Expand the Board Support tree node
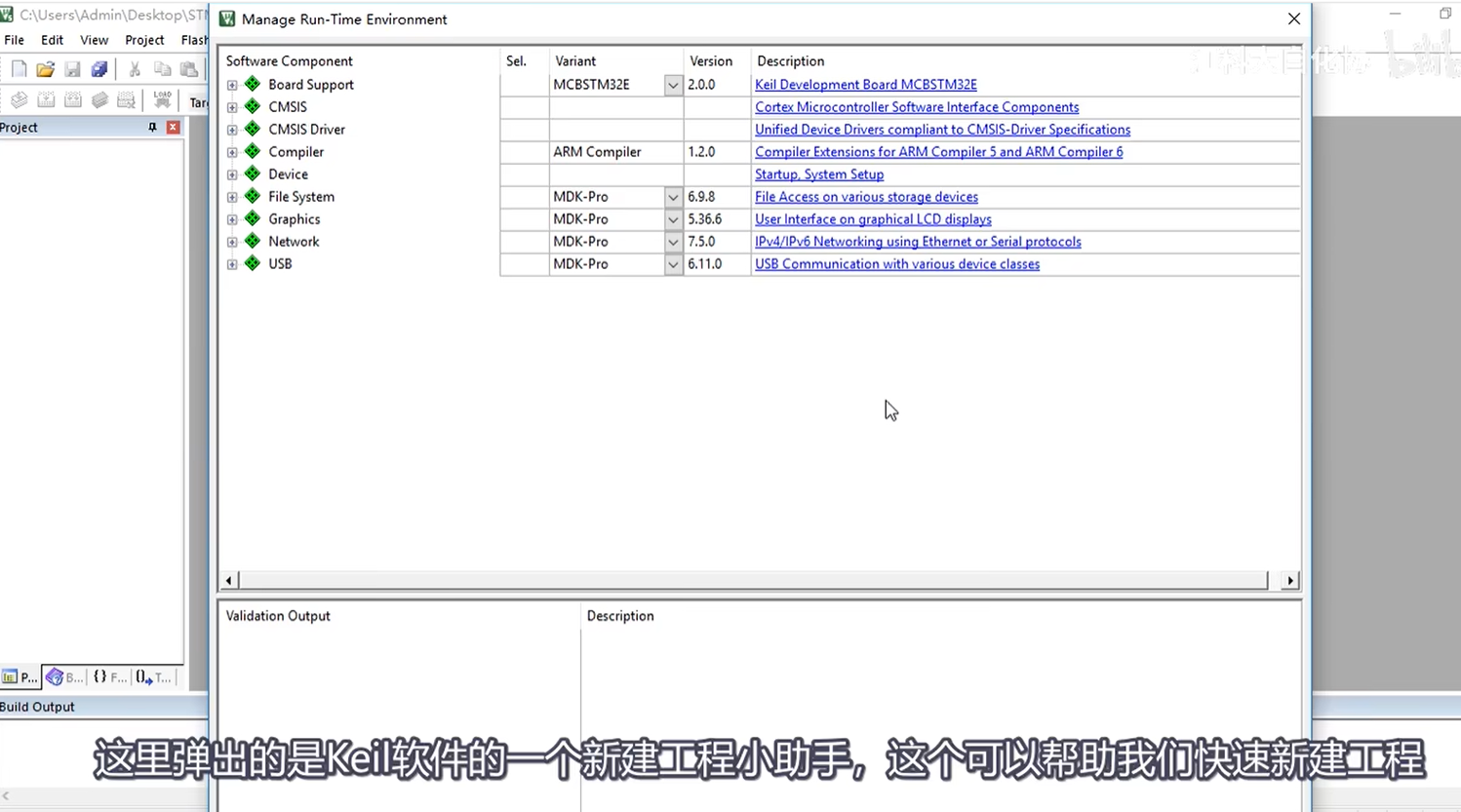Screen dimensions: 1461x812 pos(232,85)
